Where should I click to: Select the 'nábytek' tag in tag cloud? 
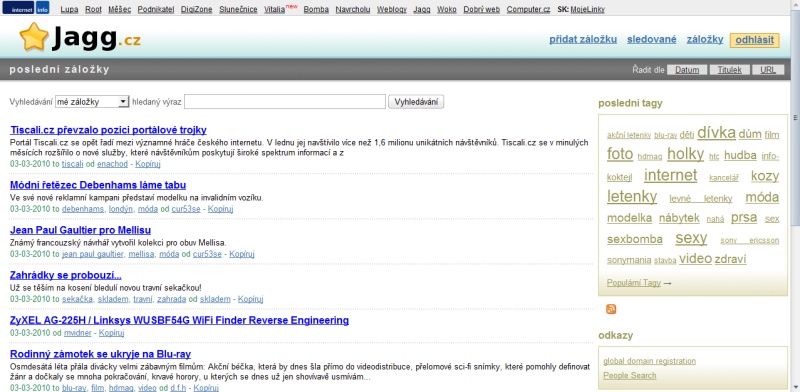pyautogui.click(x=679, y=218)
